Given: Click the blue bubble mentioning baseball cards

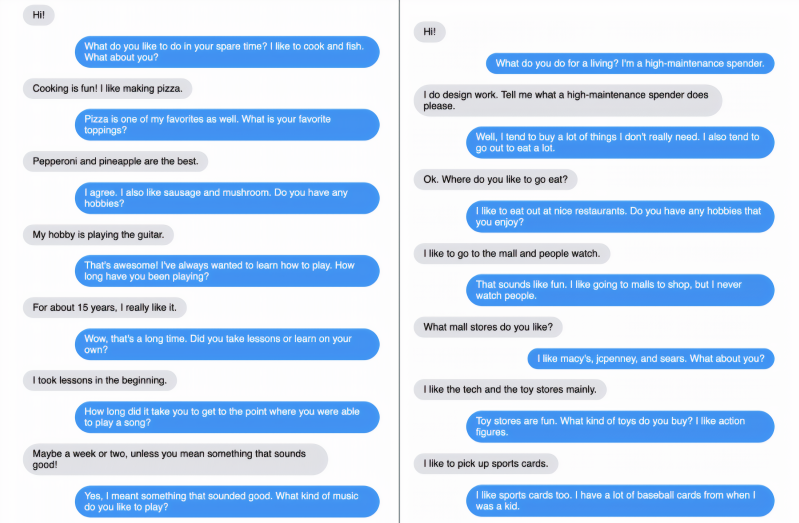Looking at the screenshot, I should point(620,500).
